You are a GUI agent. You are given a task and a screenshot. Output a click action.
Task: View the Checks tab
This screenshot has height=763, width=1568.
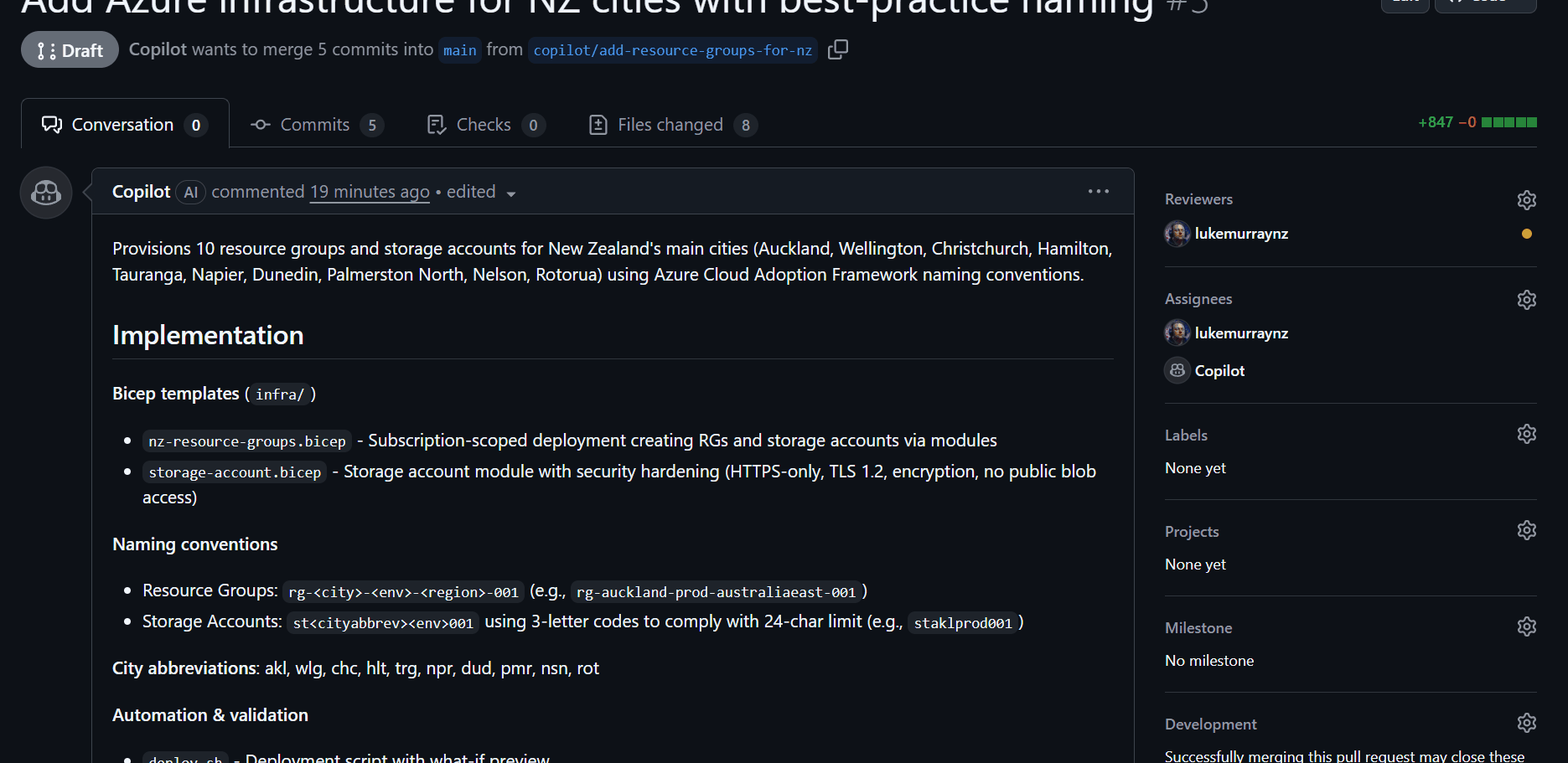[484, 124]
